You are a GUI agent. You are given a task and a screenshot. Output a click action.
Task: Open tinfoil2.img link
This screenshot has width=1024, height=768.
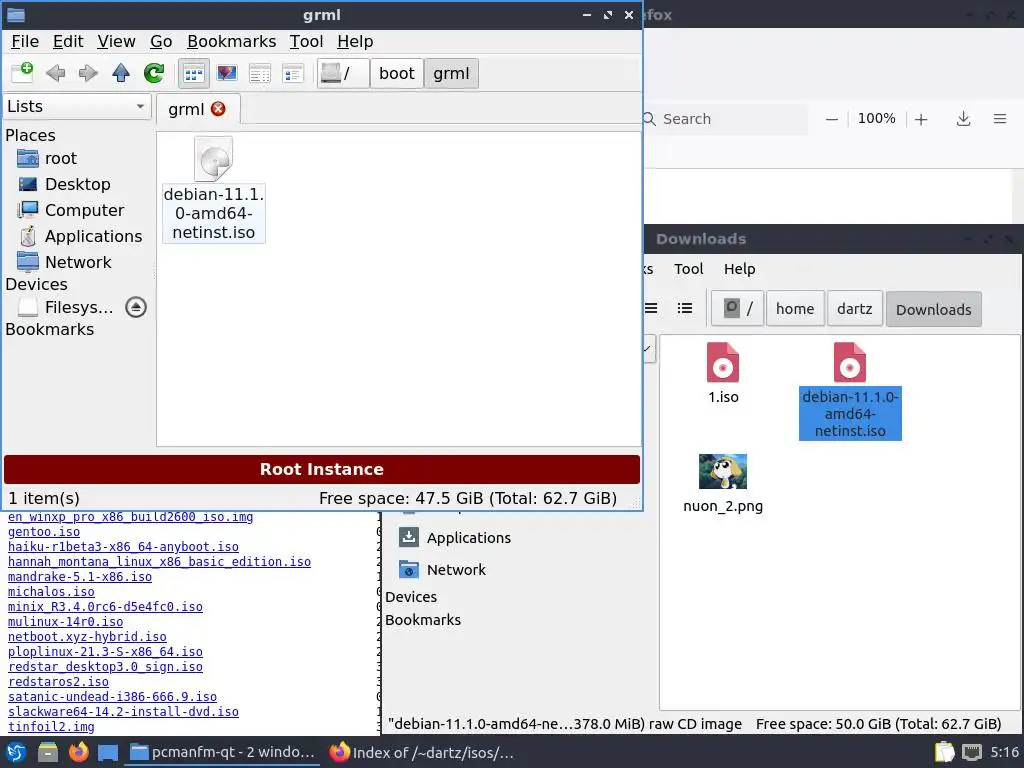coord(51,727)
